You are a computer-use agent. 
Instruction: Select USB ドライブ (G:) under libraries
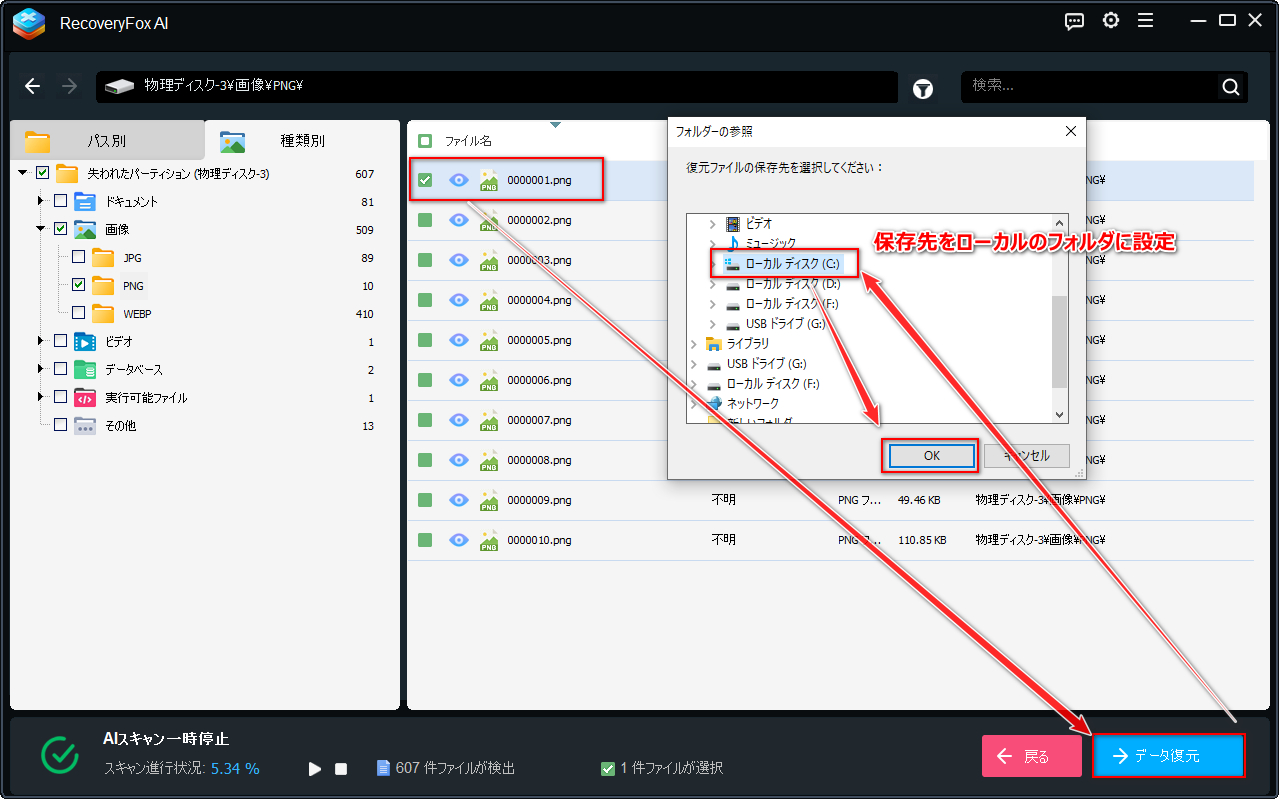tap(766, 364)
